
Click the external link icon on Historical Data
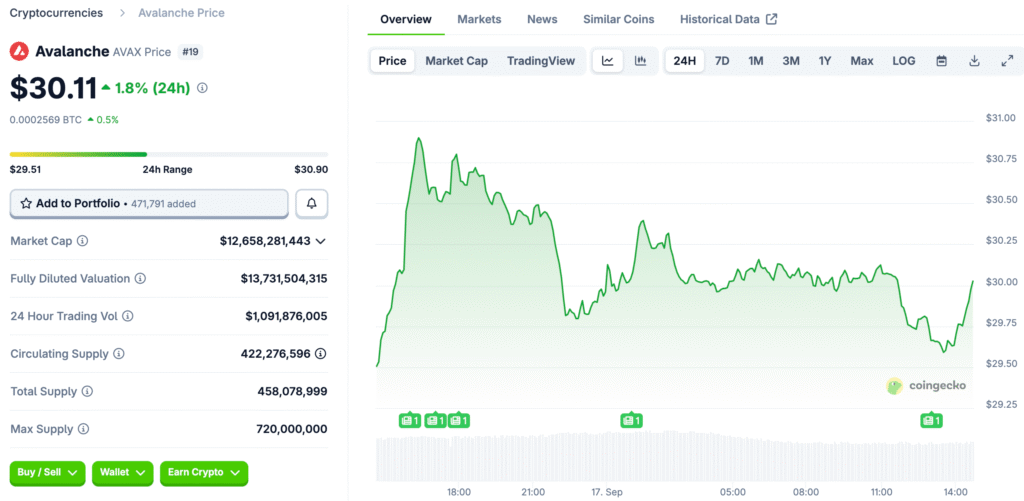point(771,19)
